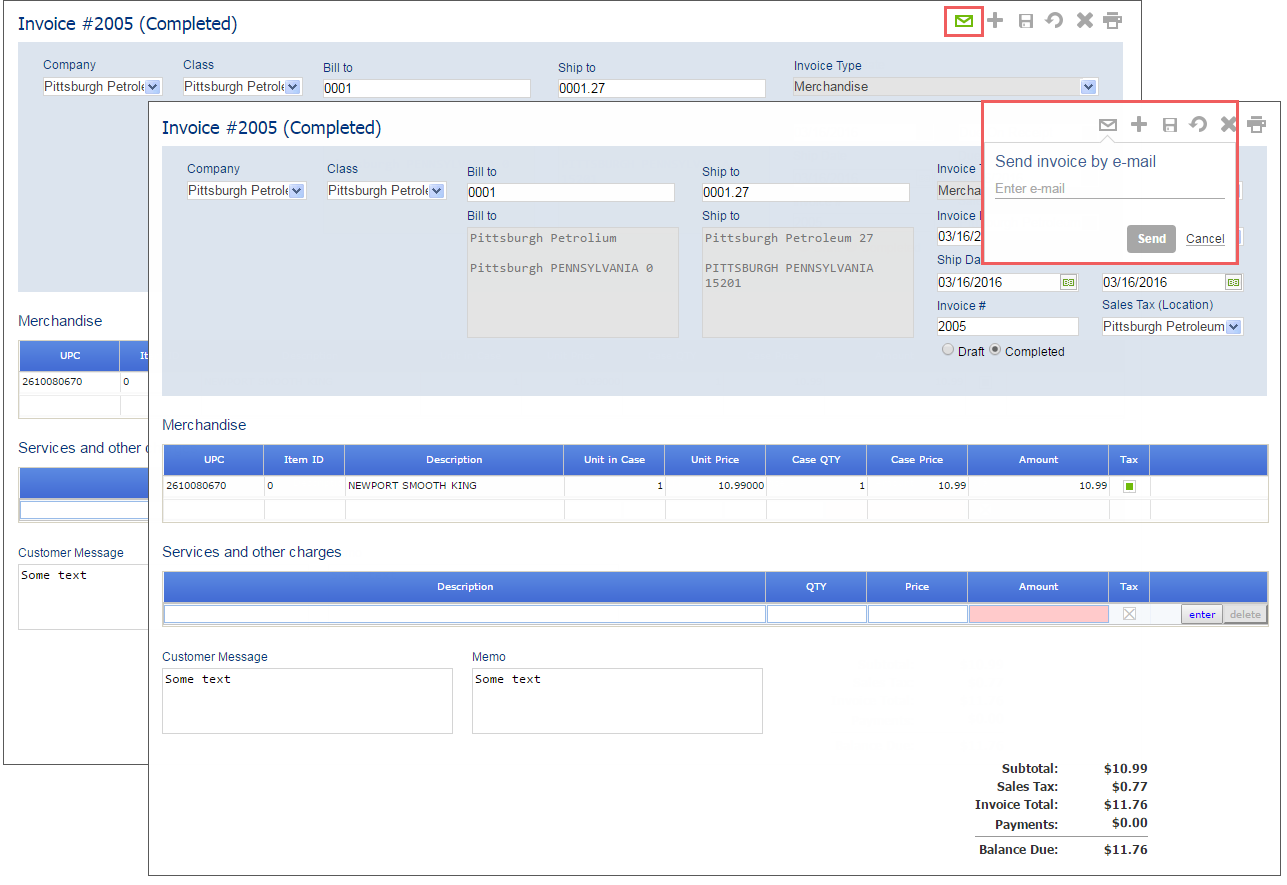Screen dimensions: 1287x885
Task: Click the Send button in e-mail popup
Action: pos(1151,239)
